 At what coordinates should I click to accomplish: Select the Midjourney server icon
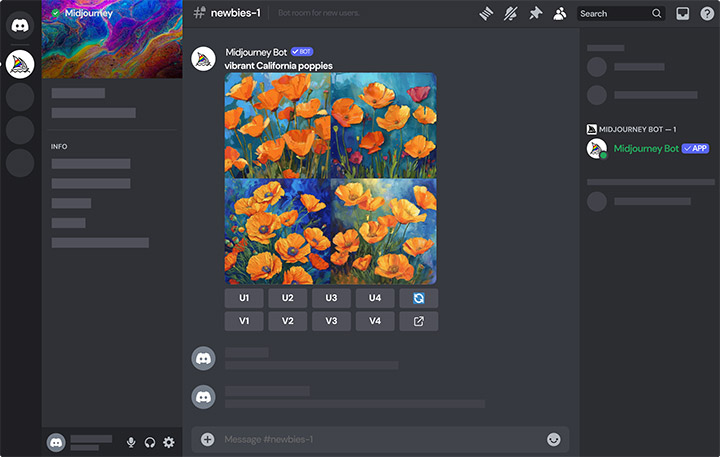pyautogui.click(x=20, y=64)
